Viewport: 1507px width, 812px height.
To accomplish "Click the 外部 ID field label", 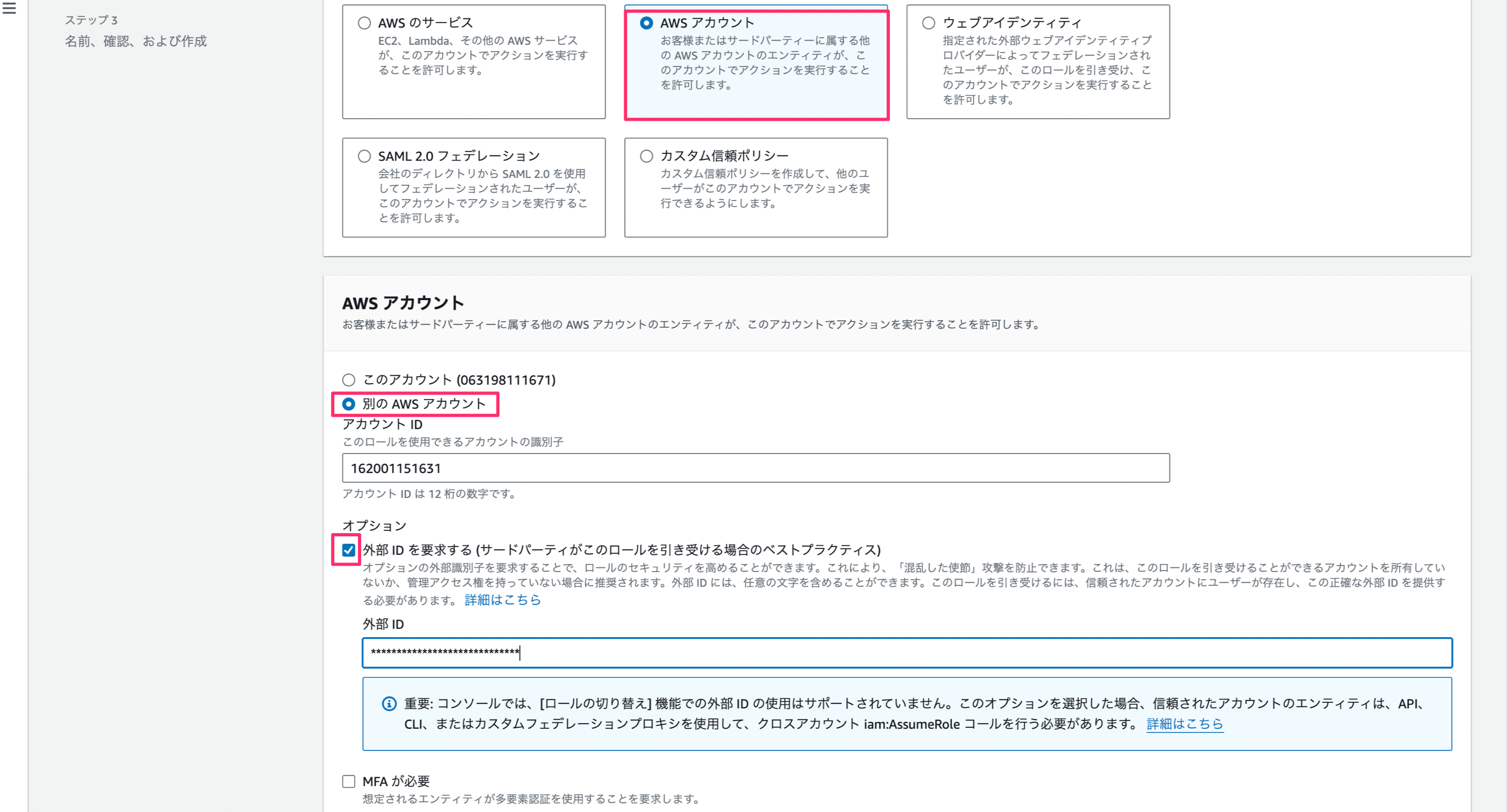I will (383, 624).
